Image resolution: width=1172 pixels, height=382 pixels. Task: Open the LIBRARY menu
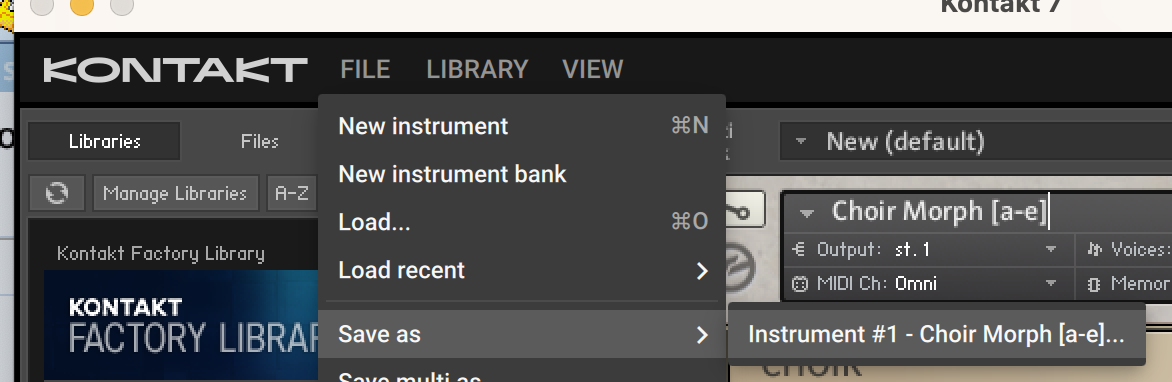pyautogui.click(x=477, y=70)
